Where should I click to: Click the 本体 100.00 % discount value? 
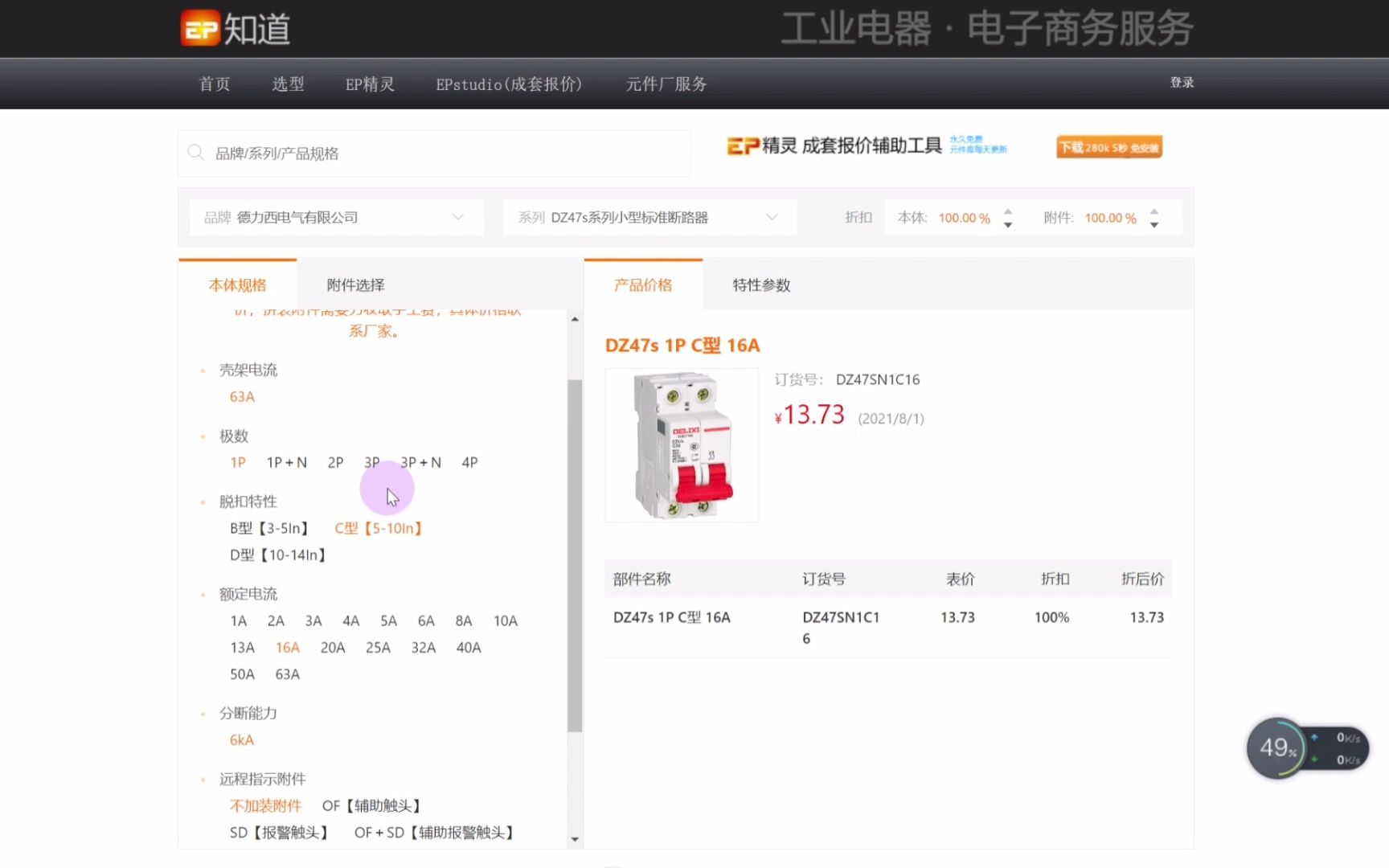click(964, 218)
